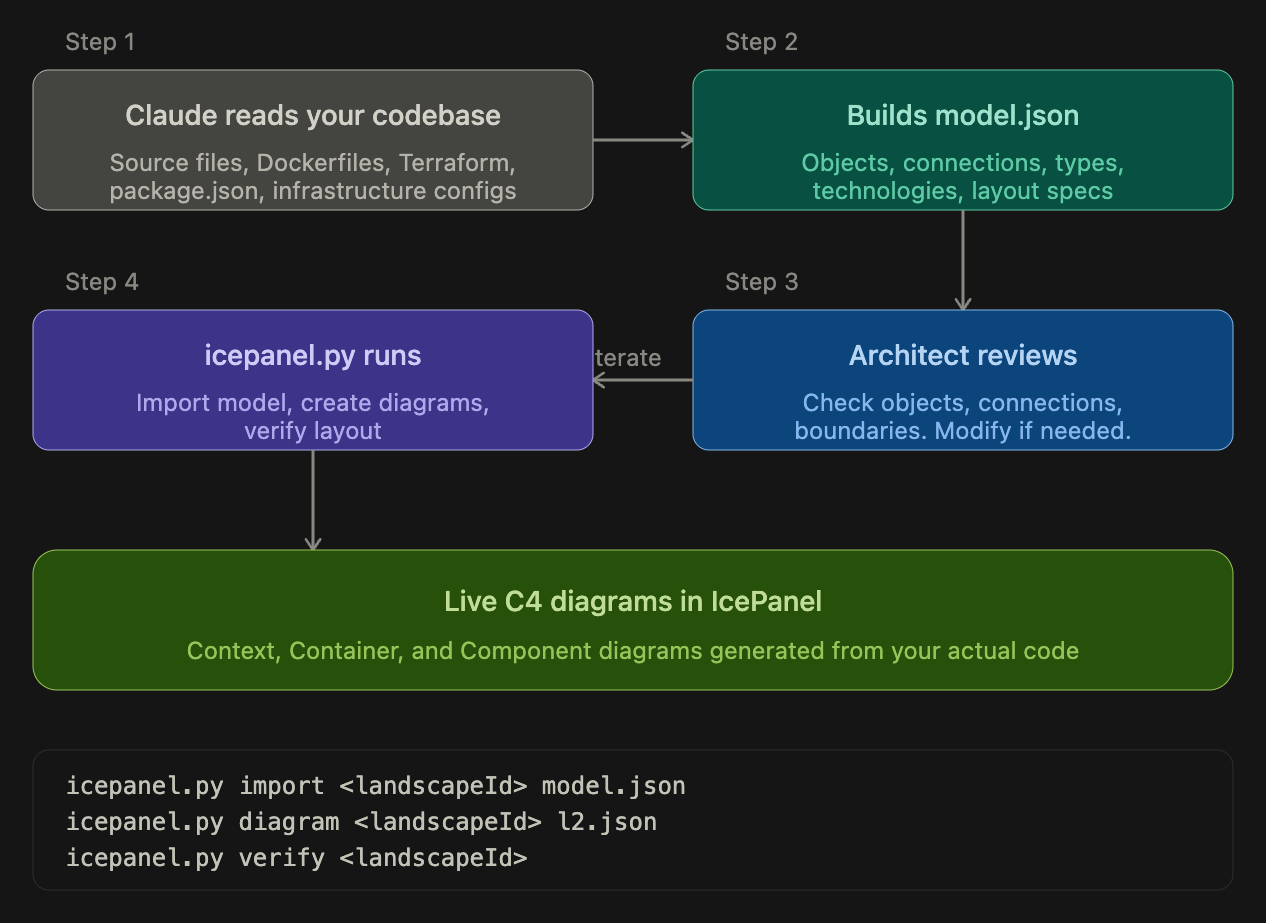Click the 'Step 4' label
Viewport: 1266px width, 923px height.
102,282
